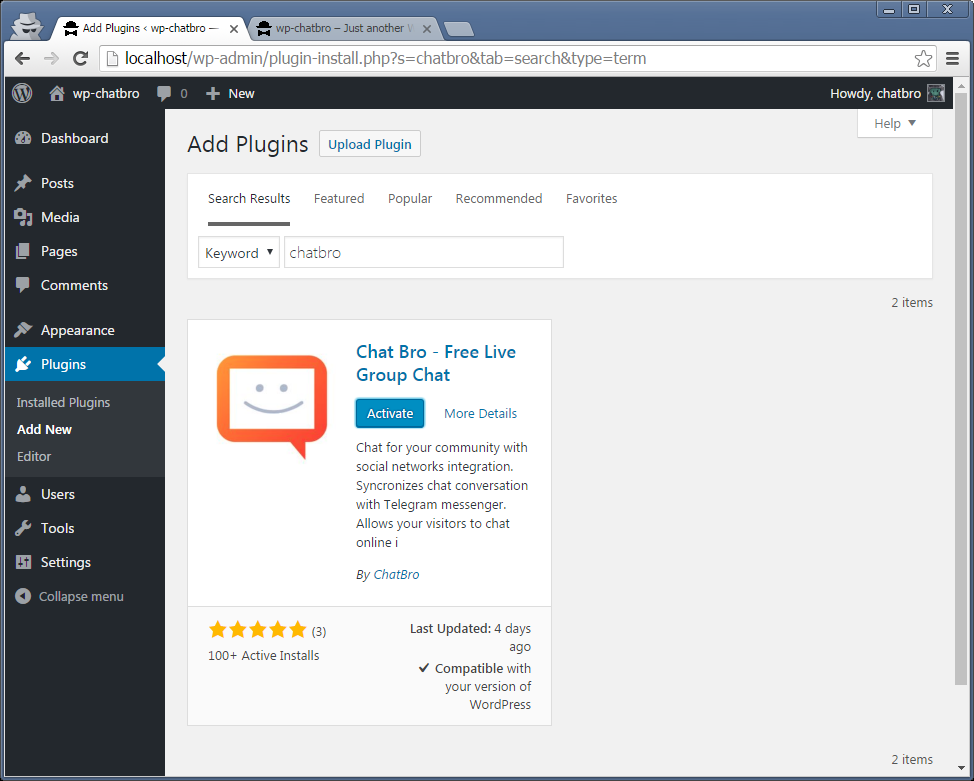The width and height of the screenshot is (974, 781).
Task: Bookmark the page with the star icon
Action: pyautogui.click(x=923, y=58)
